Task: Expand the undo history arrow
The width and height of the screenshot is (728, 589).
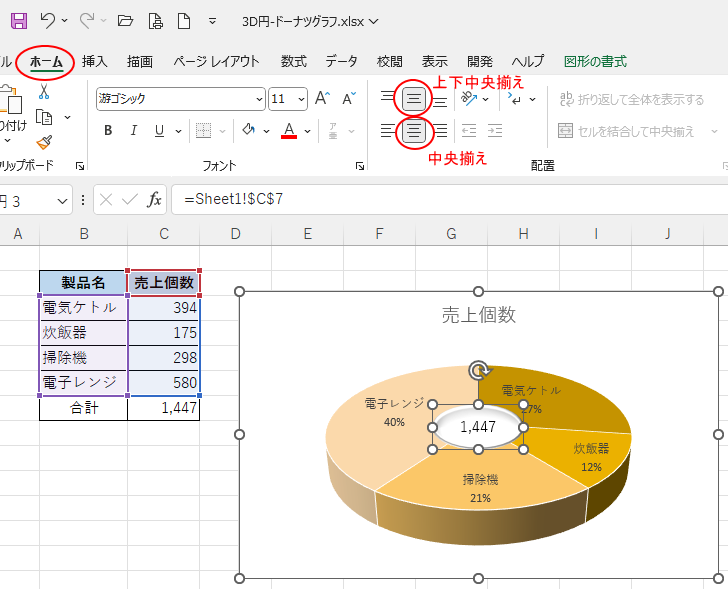Action: [64, 21]
